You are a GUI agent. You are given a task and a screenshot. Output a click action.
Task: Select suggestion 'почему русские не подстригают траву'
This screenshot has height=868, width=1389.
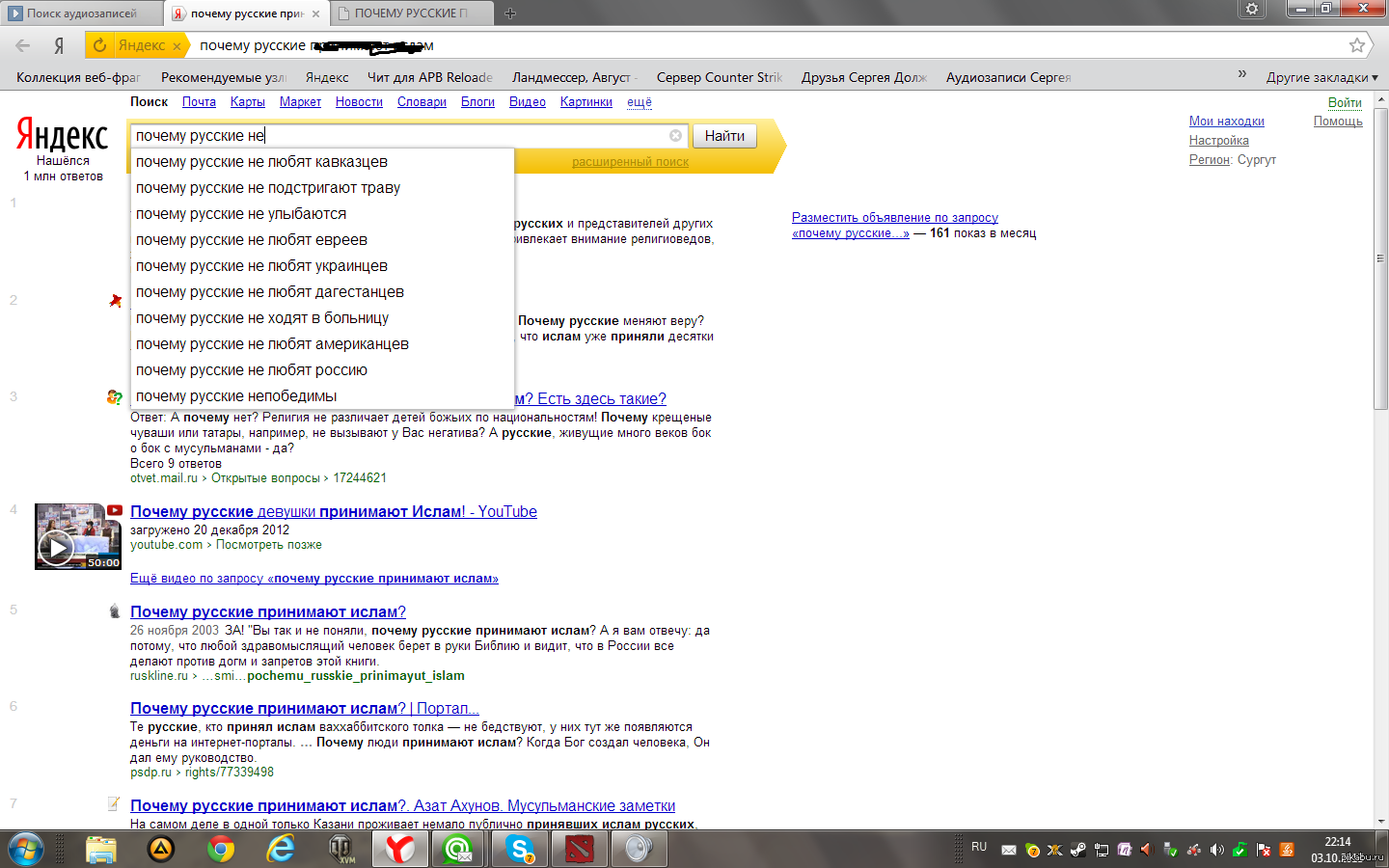[322, 188]
